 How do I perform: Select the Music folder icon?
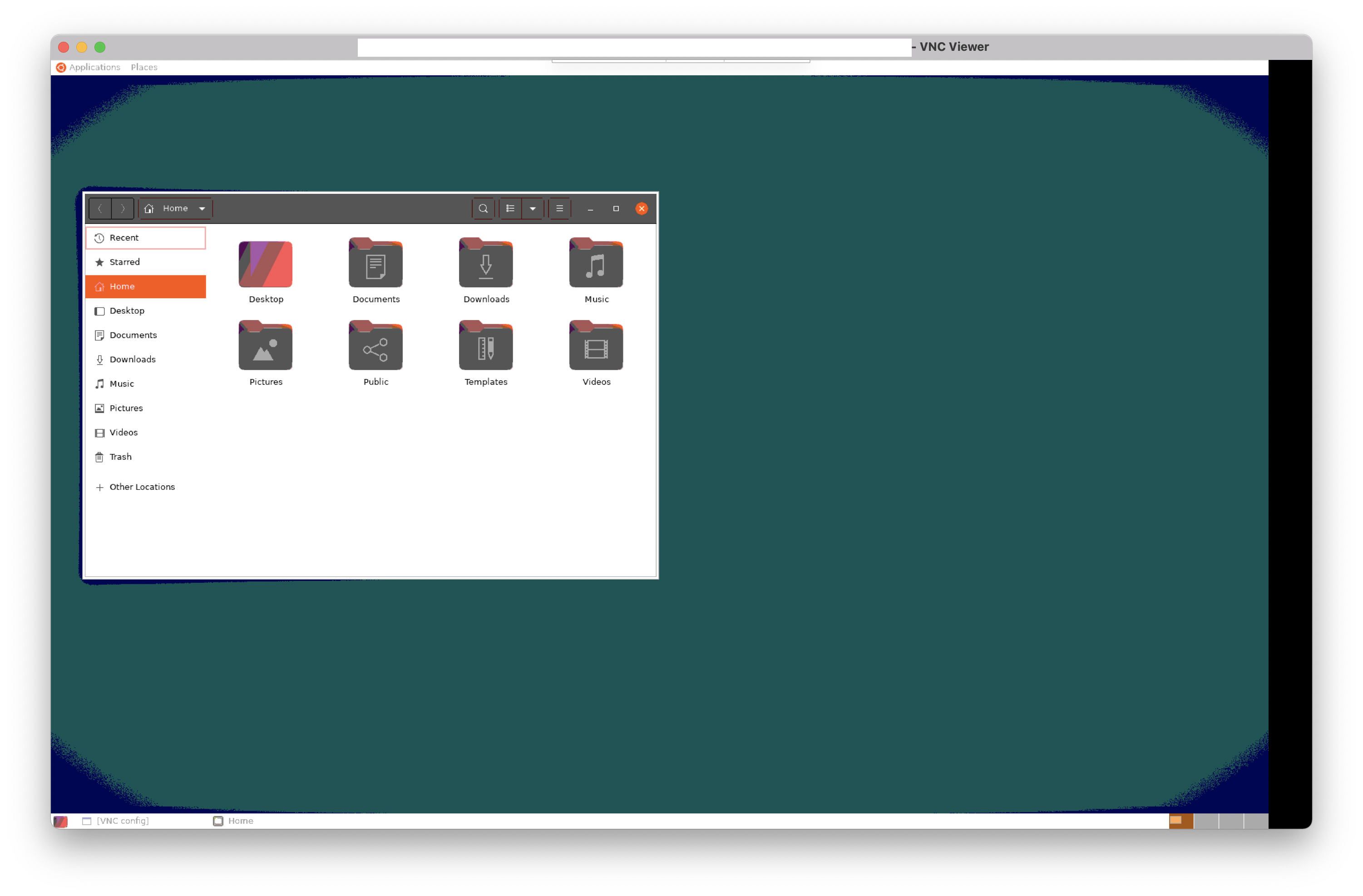(x=596, y=264)
